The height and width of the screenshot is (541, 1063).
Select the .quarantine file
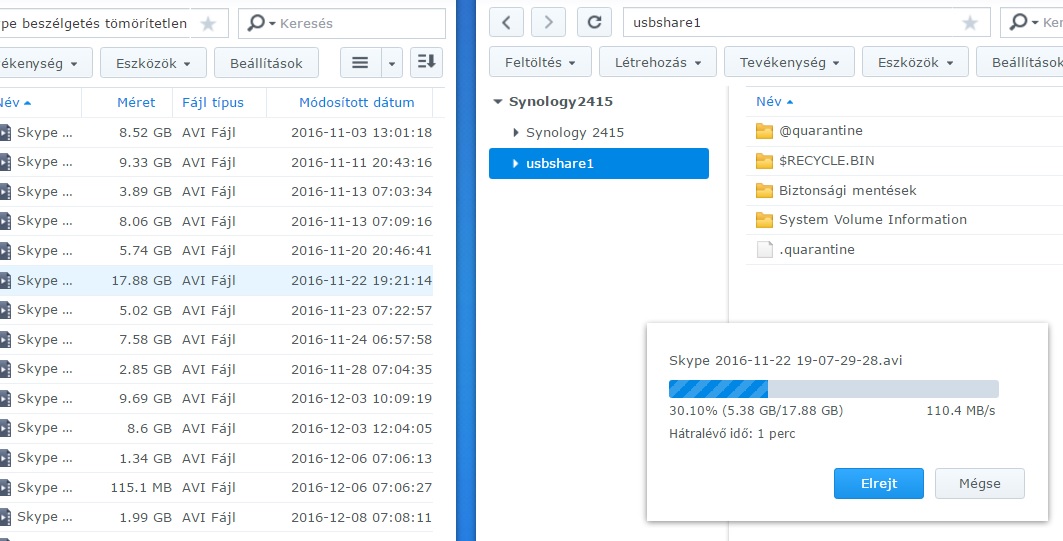[904, 249]
